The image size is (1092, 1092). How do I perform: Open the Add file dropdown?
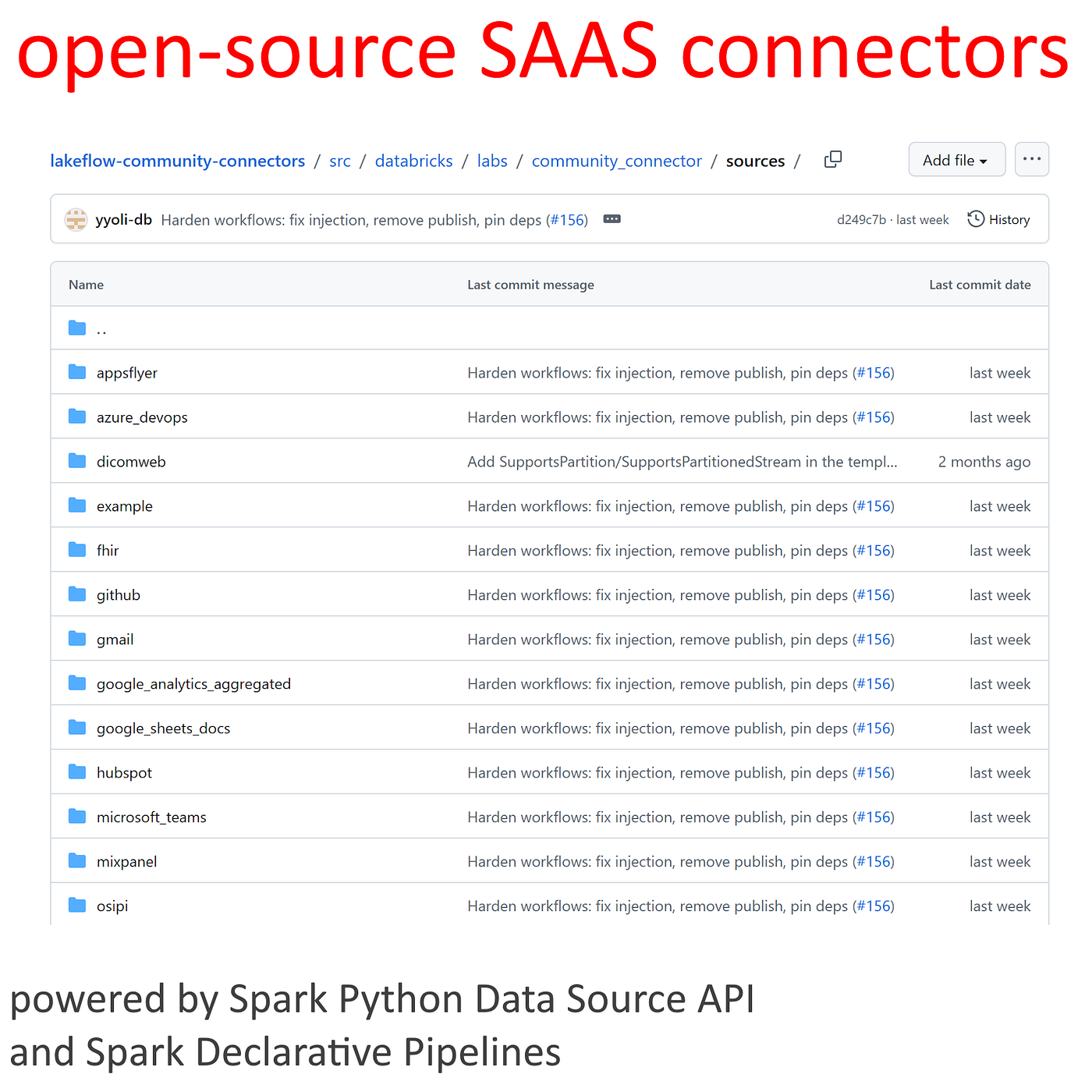point(957,159)
